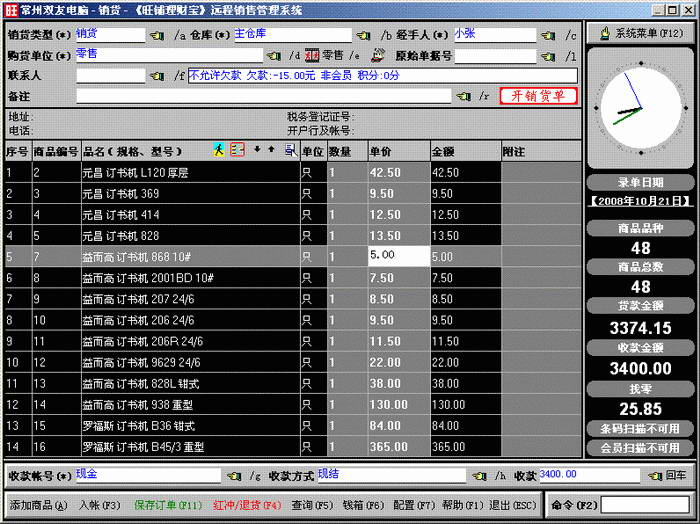The width and height of the screenshot is (700, 524).
Task: Click the red list icon in table header
Action: click(x=237, y=150)
